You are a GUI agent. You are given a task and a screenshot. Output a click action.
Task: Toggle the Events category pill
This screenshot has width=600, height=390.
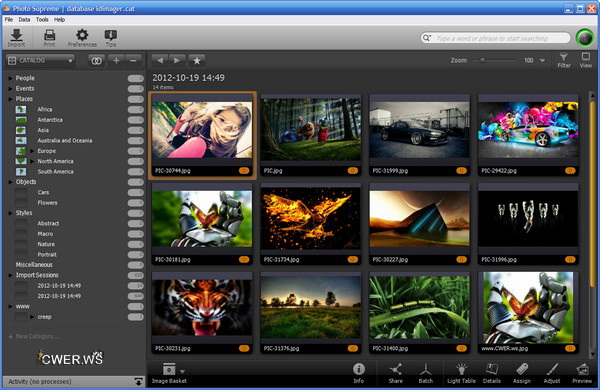135,89
